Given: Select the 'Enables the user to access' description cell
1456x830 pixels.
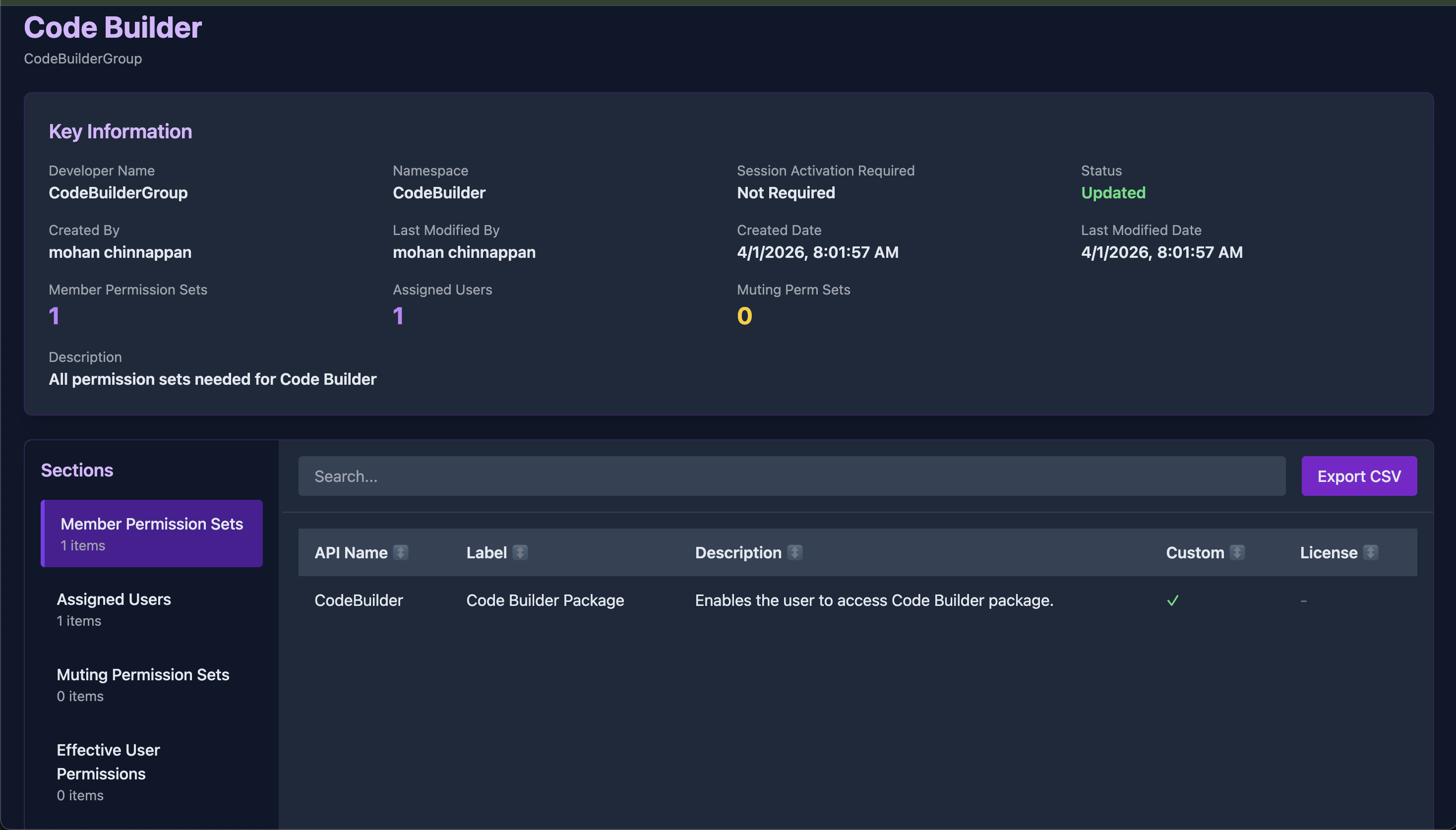Looking at the screenshot, I should click(x=874, y=600).
